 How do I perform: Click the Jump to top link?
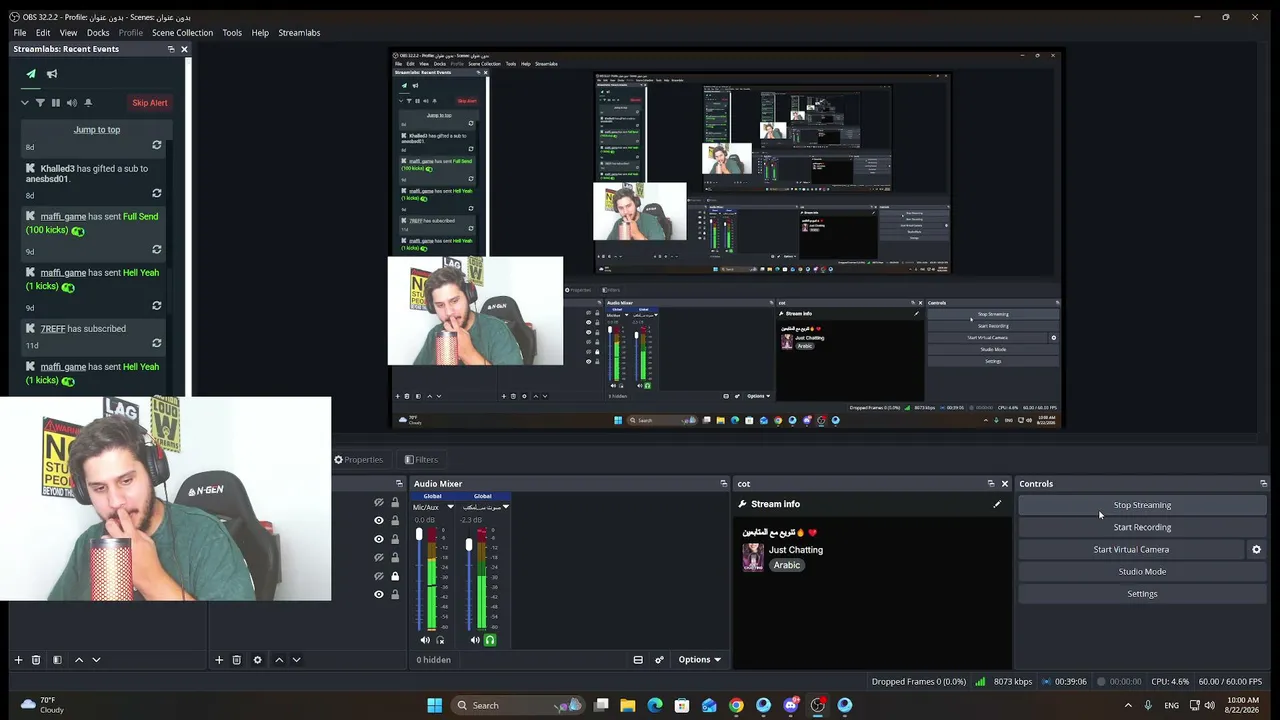click(97, 130)
